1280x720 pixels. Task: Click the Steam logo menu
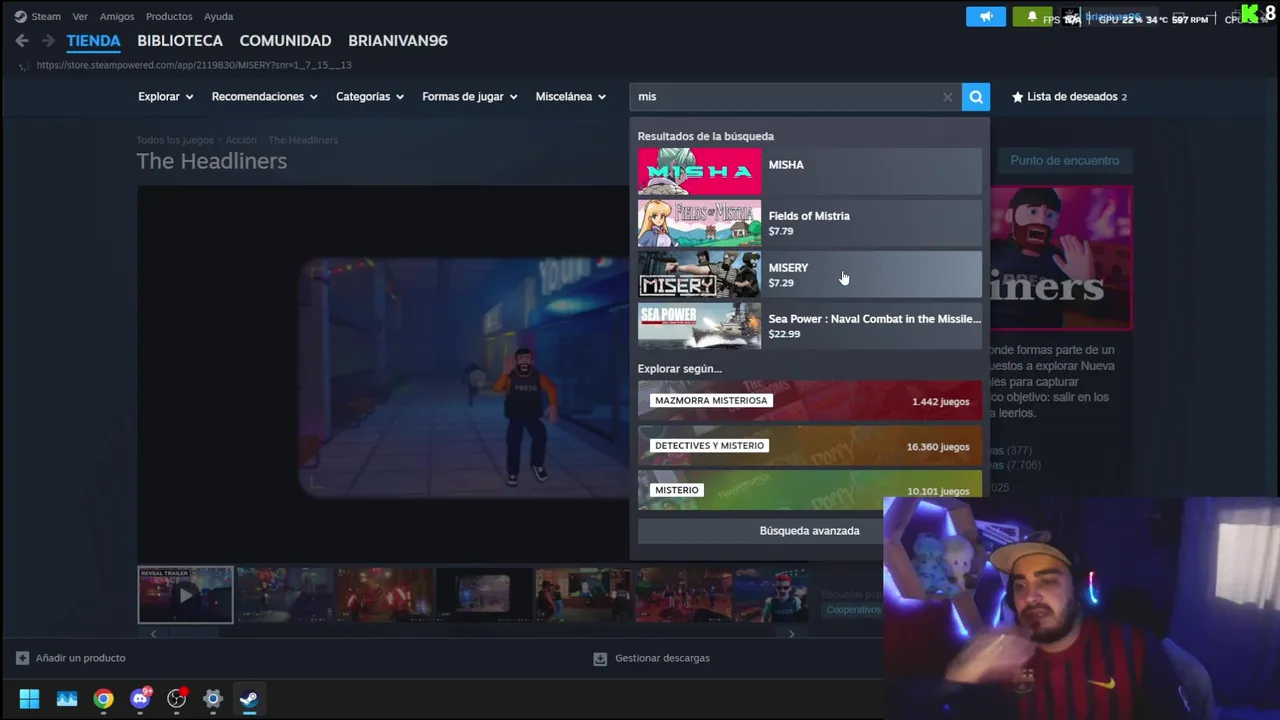pos(20,16)
